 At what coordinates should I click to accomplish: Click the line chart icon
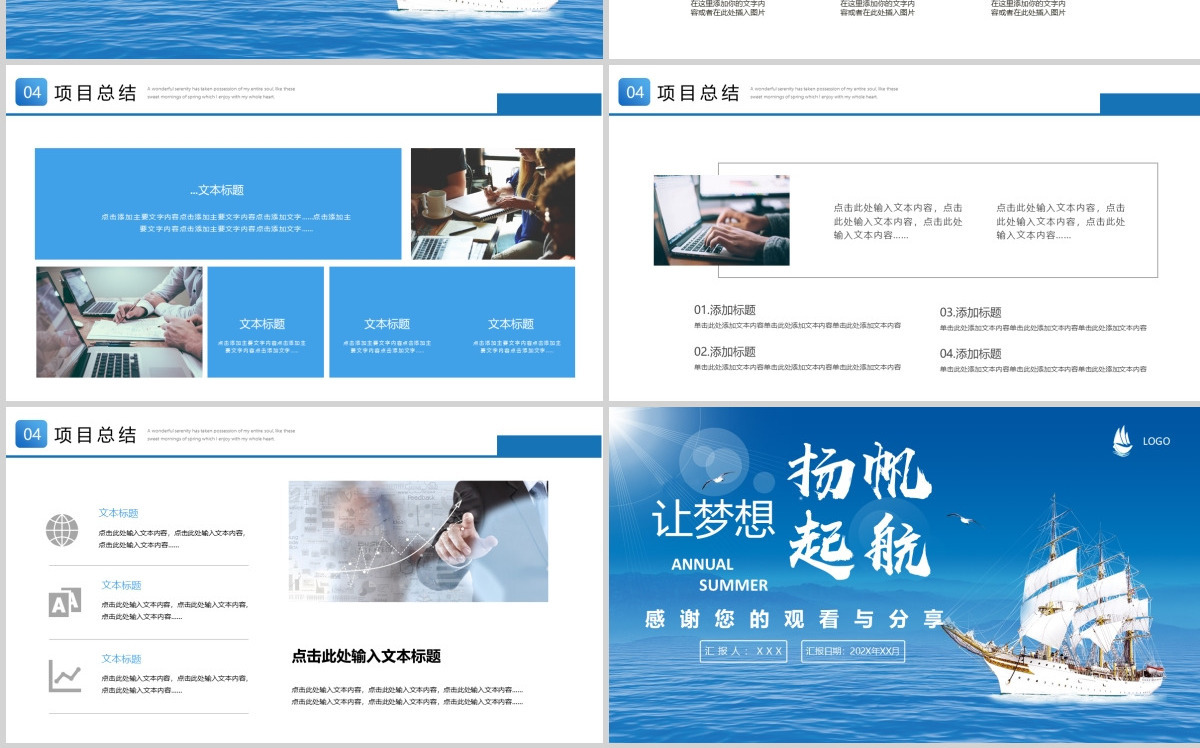point(65,676)
